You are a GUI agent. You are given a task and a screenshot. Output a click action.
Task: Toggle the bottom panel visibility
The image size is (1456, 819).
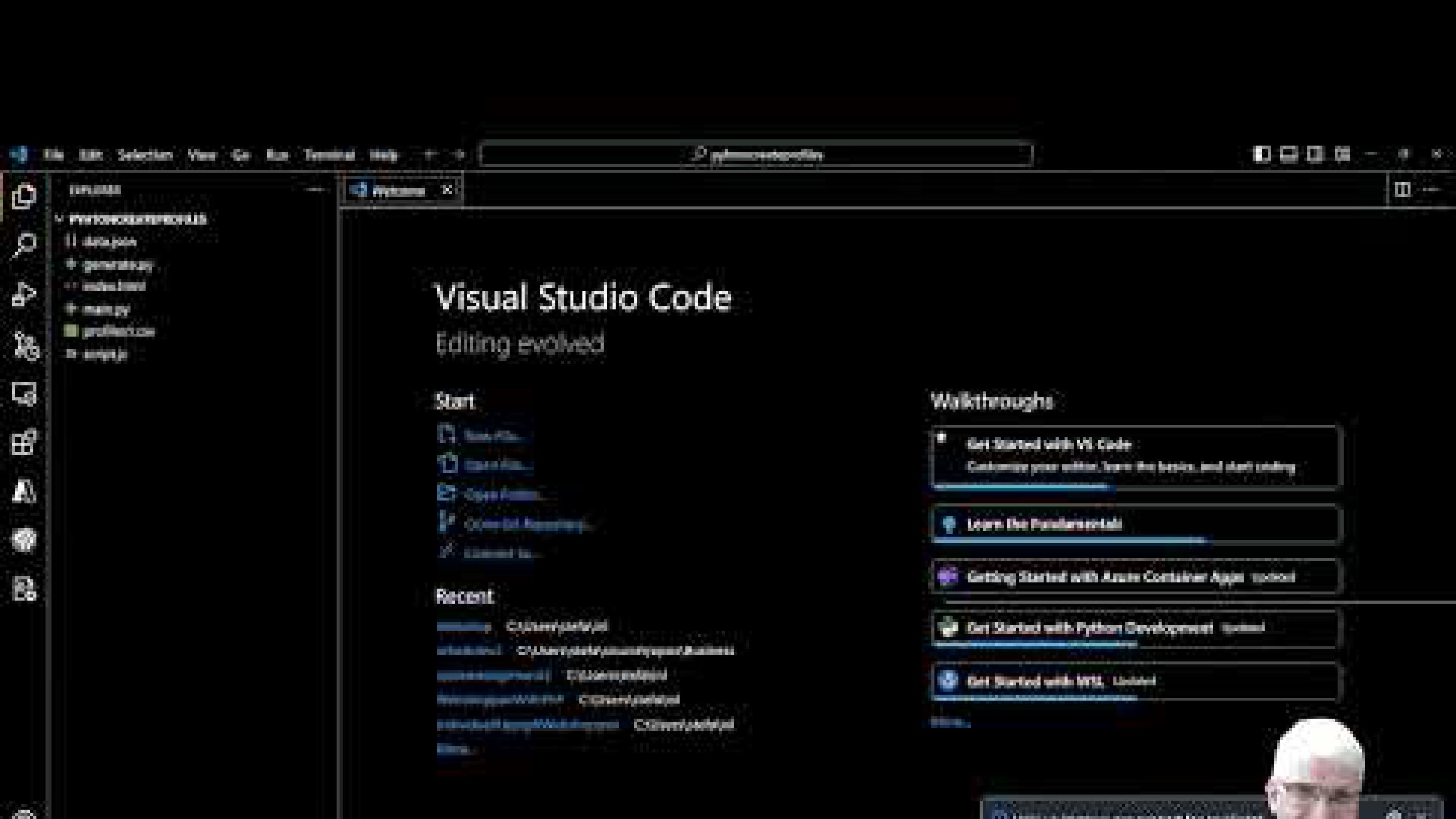click(1288, 154)
